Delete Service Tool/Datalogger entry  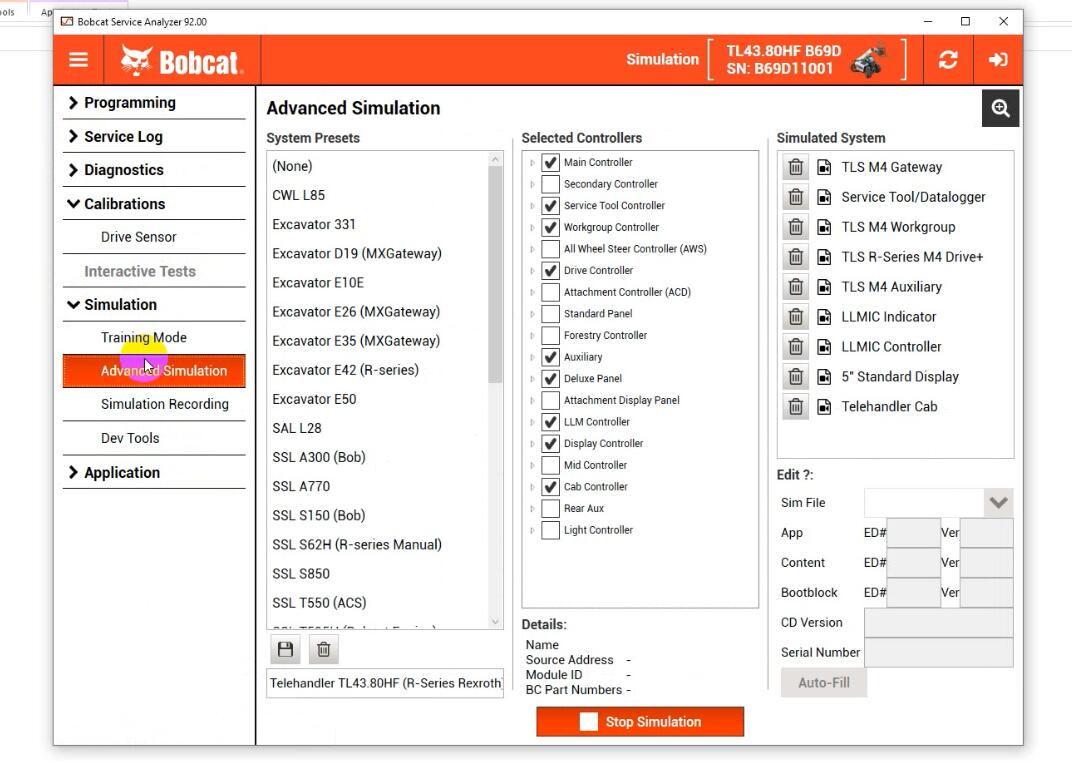click(795, 197)
